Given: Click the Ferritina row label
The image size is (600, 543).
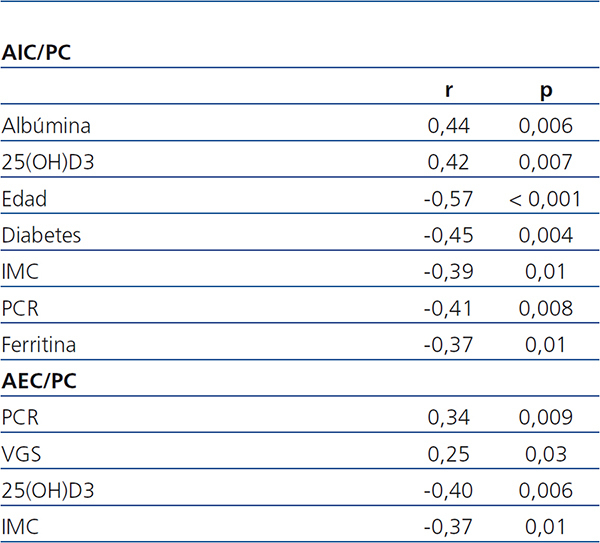Looking at the screenshot, I should point(39,344).
